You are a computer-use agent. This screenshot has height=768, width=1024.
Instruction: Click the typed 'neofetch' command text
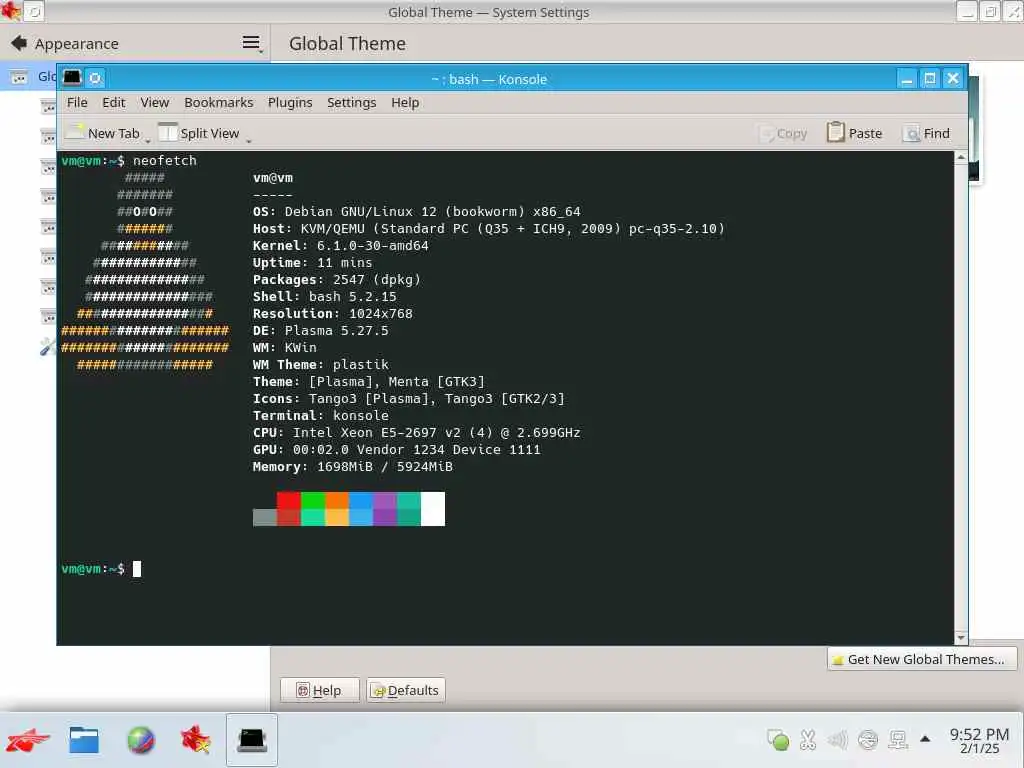(165, 161)
